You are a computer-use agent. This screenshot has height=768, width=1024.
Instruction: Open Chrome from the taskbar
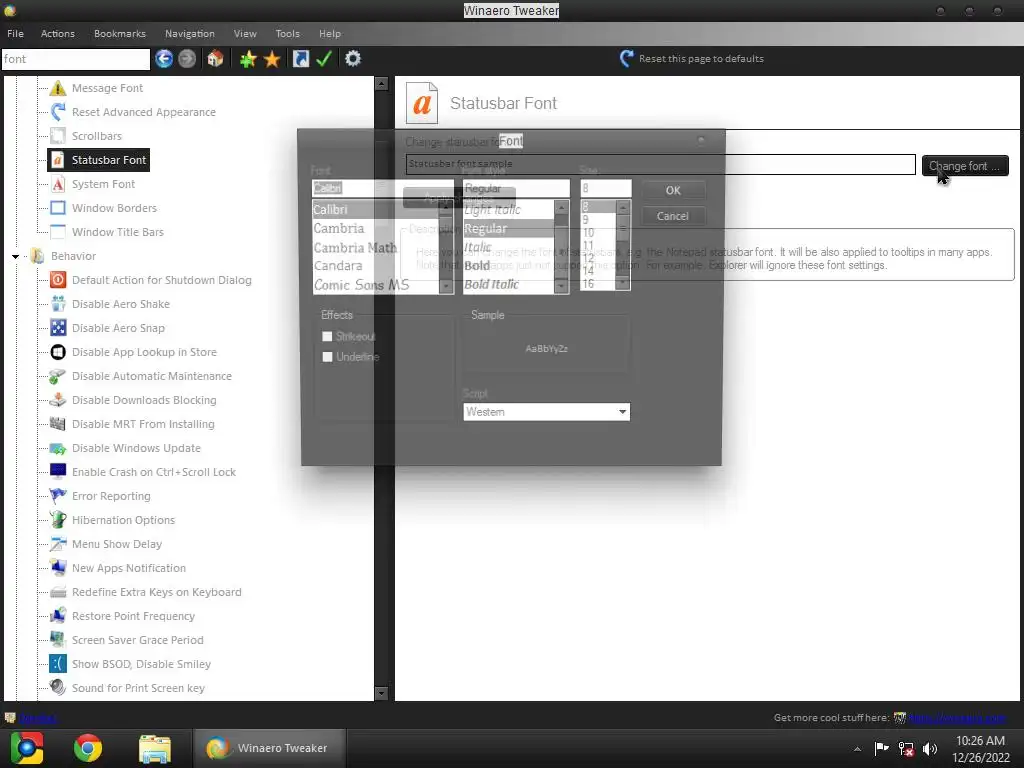coord(88,748)
